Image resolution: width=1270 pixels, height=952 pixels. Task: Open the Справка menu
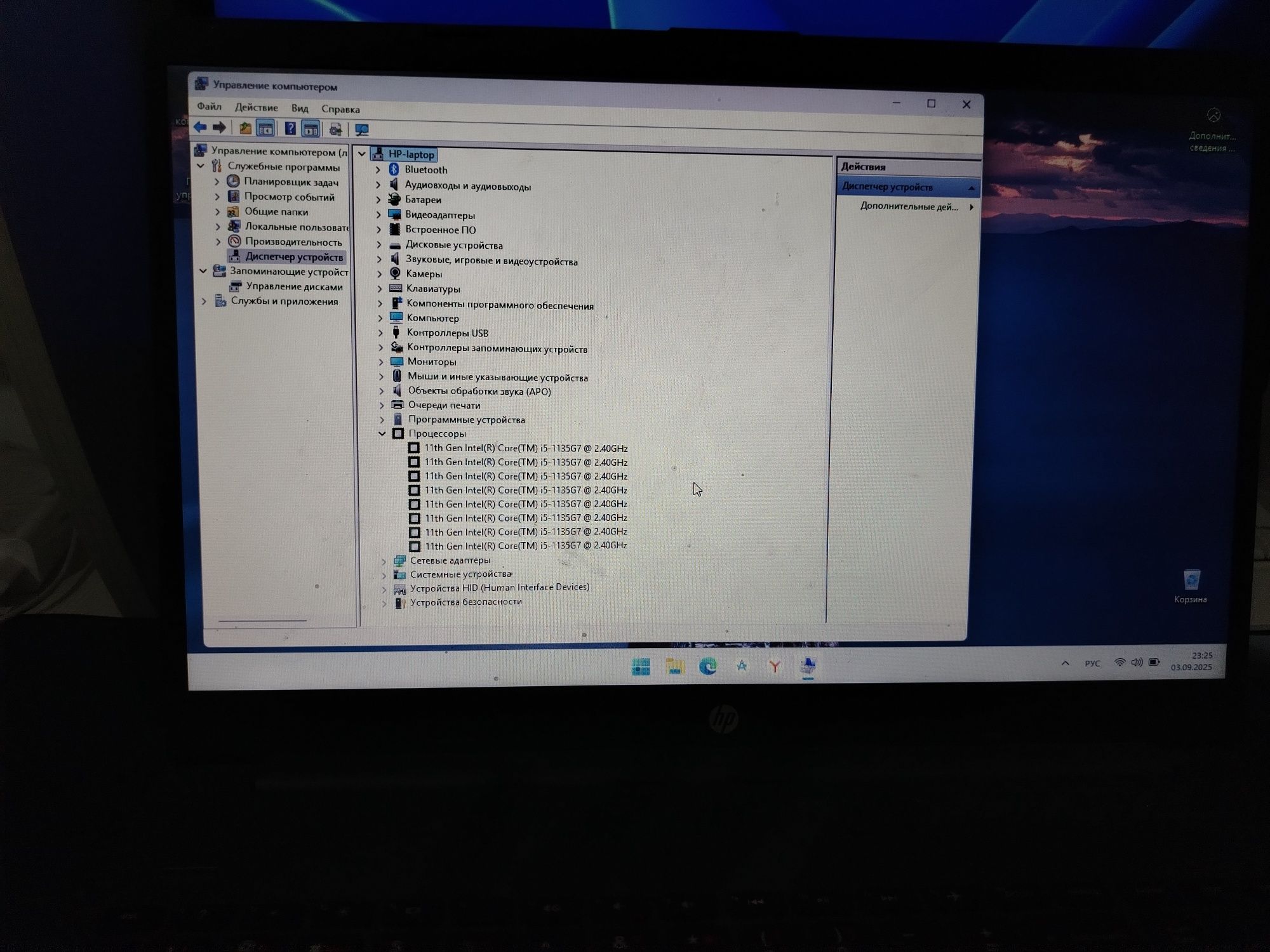340,109
